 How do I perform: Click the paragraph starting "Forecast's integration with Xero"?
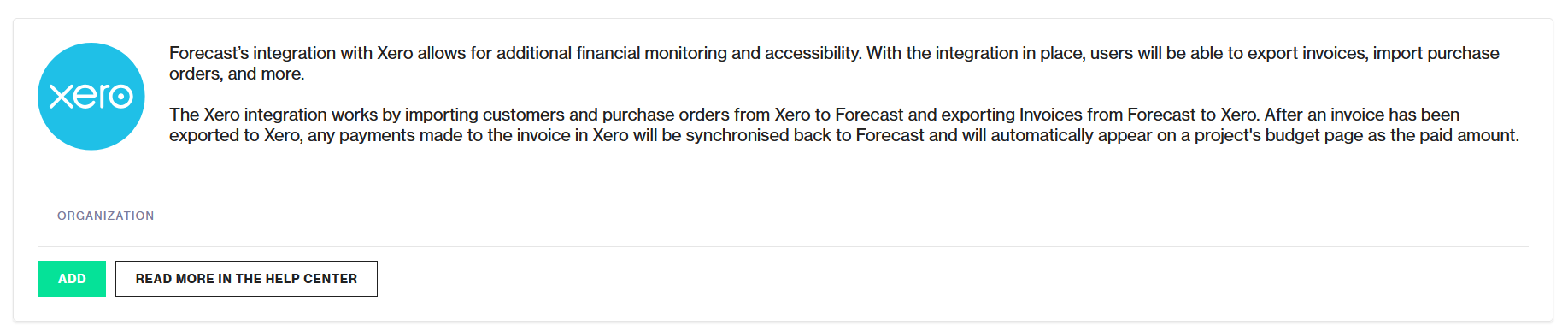834,63
